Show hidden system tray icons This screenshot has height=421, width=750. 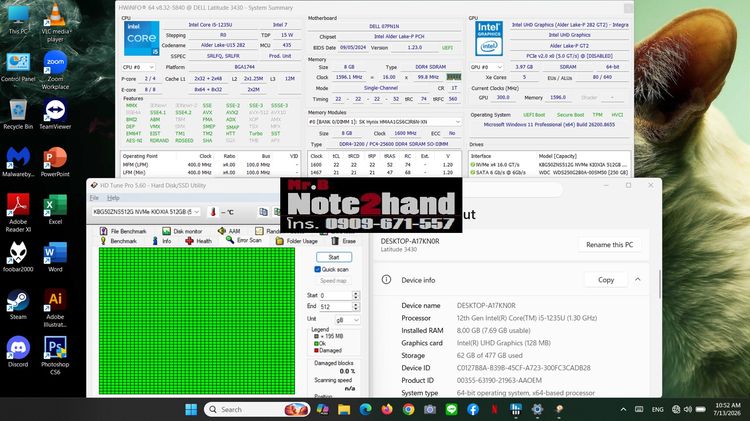click(x=623, y=410)
